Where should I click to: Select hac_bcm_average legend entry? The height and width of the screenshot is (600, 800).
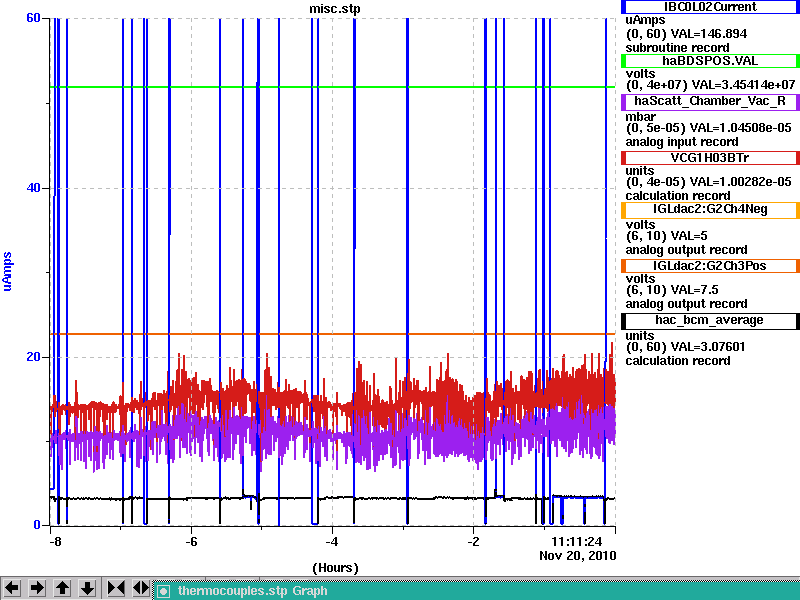tap(710, 320)
